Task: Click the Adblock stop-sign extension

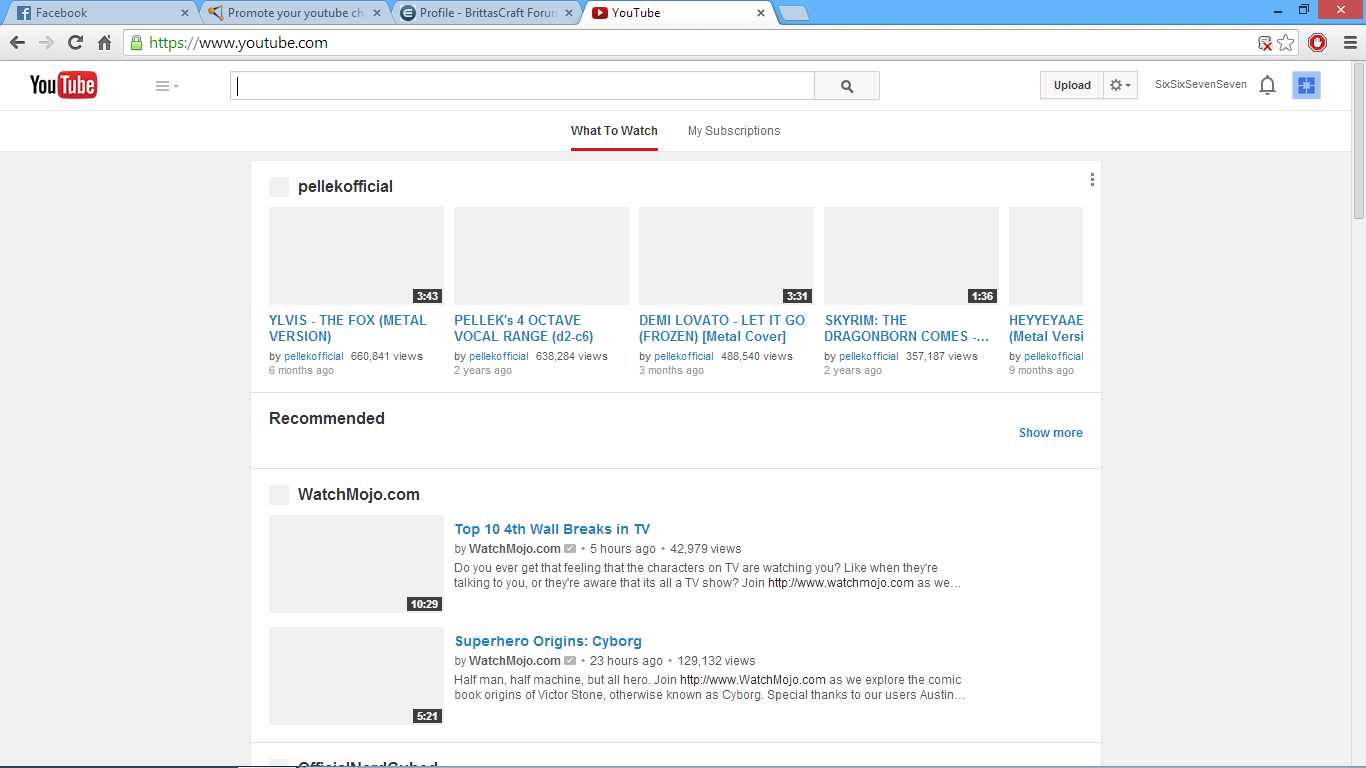Action: pyautogui.click(x=1318, y=43)
